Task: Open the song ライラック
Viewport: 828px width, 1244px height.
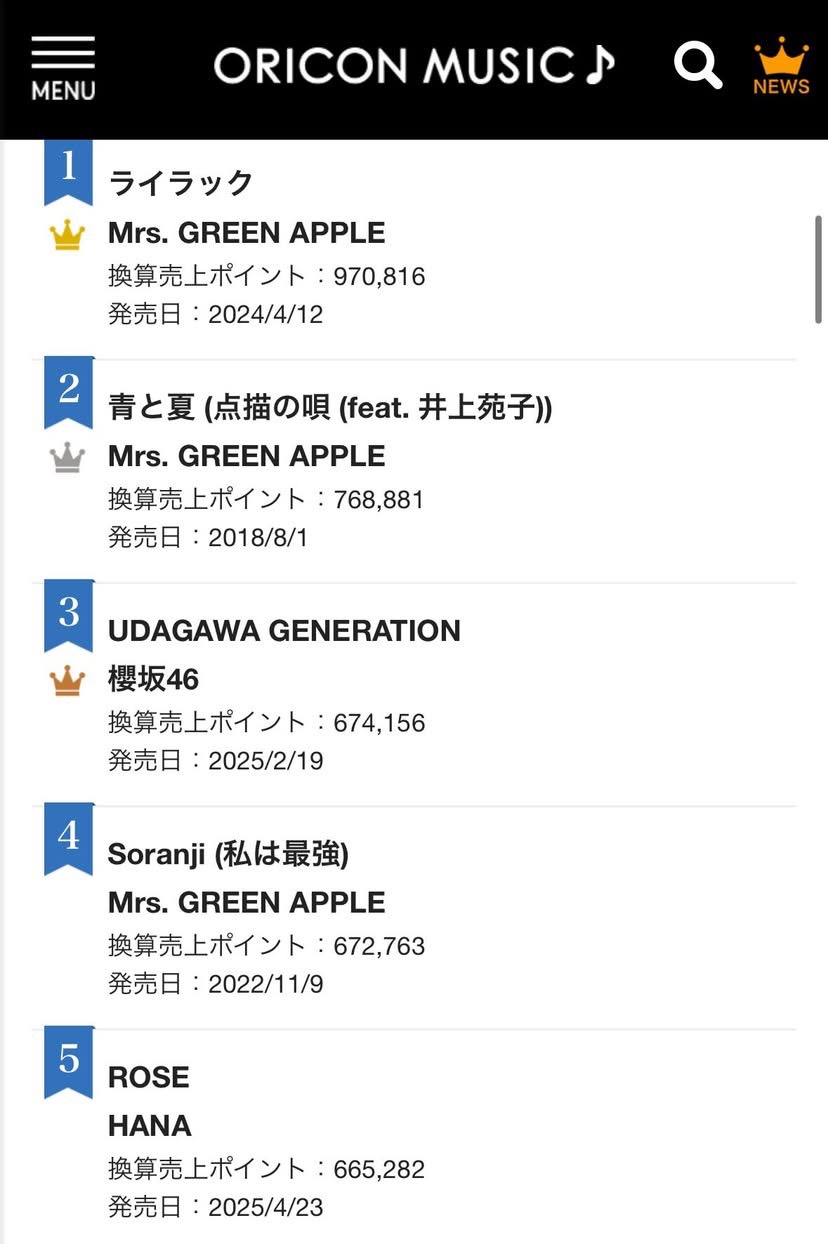Action: [x=181, y=183]
